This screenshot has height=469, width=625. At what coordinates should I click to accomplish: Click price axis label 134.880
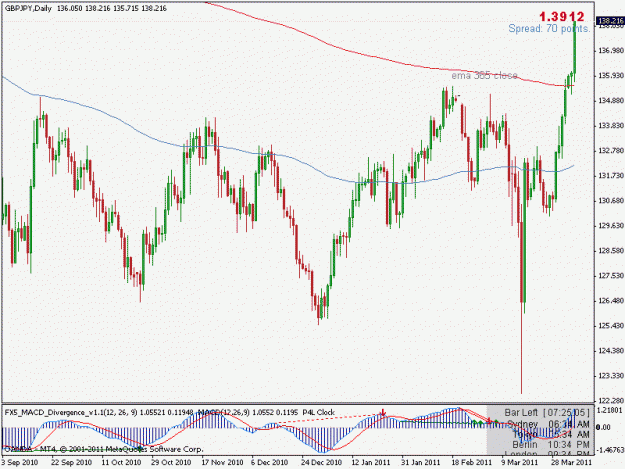point(611,100)
